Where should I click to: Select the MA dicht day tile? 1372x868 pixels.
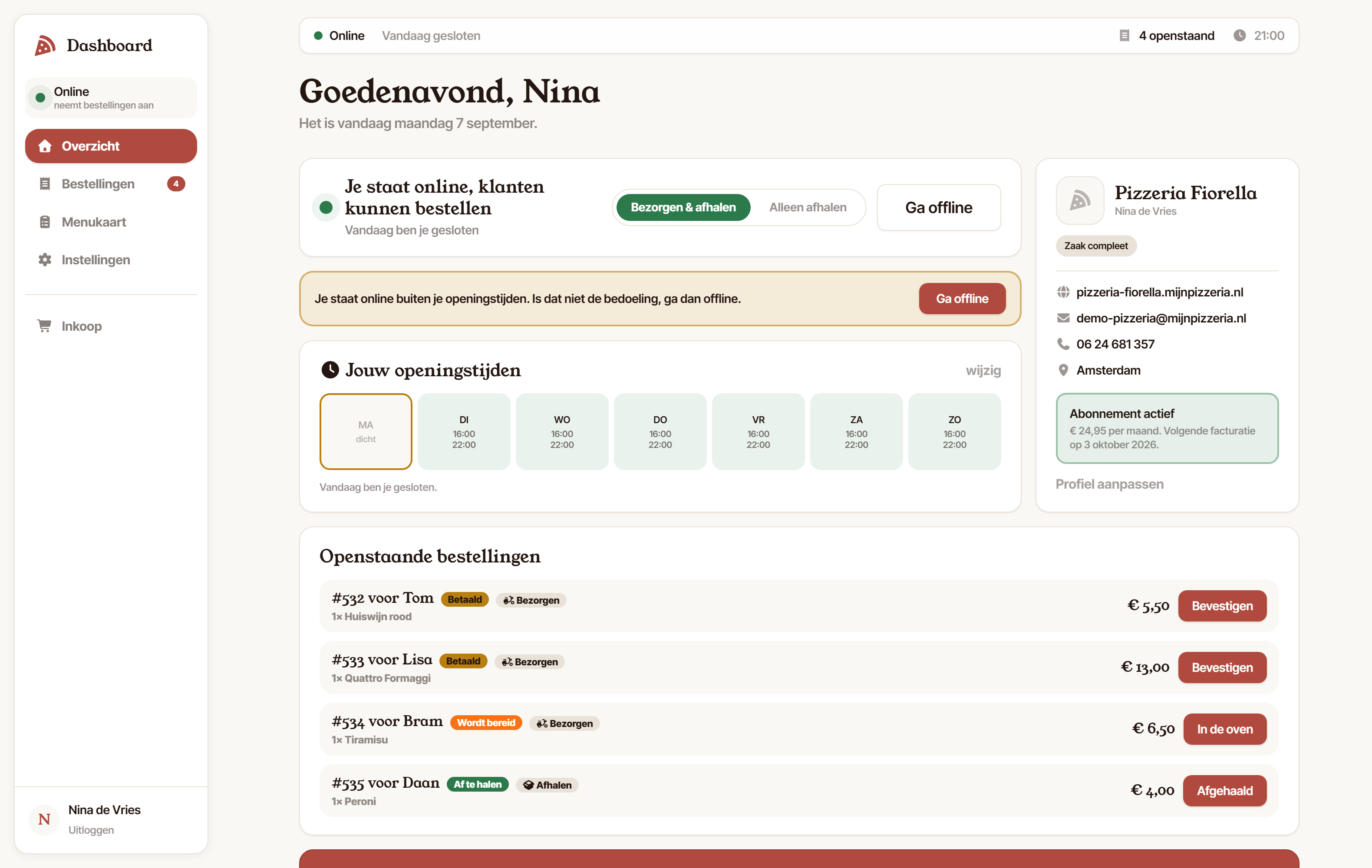[x=366, y=432]
